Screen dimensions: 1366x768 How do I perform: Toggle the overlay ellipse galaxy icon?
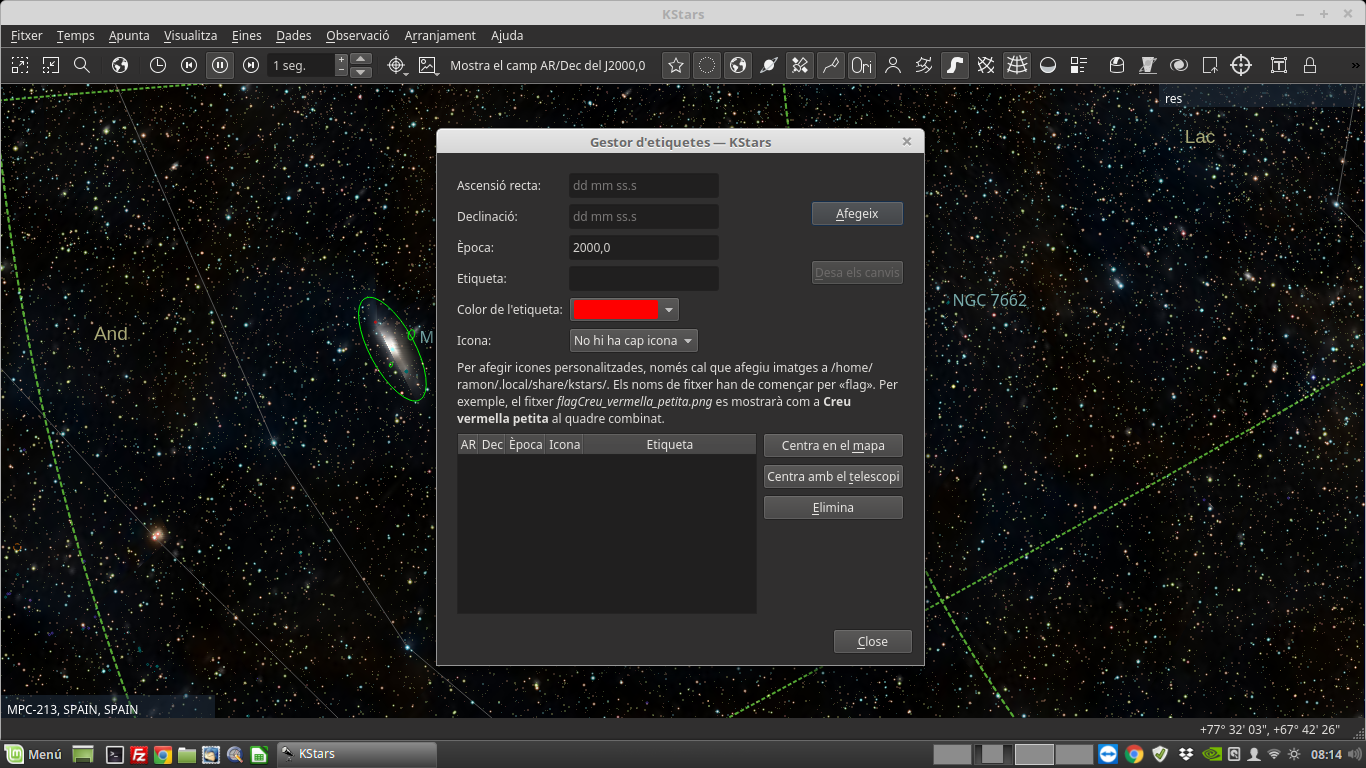tap(1179, 65)
